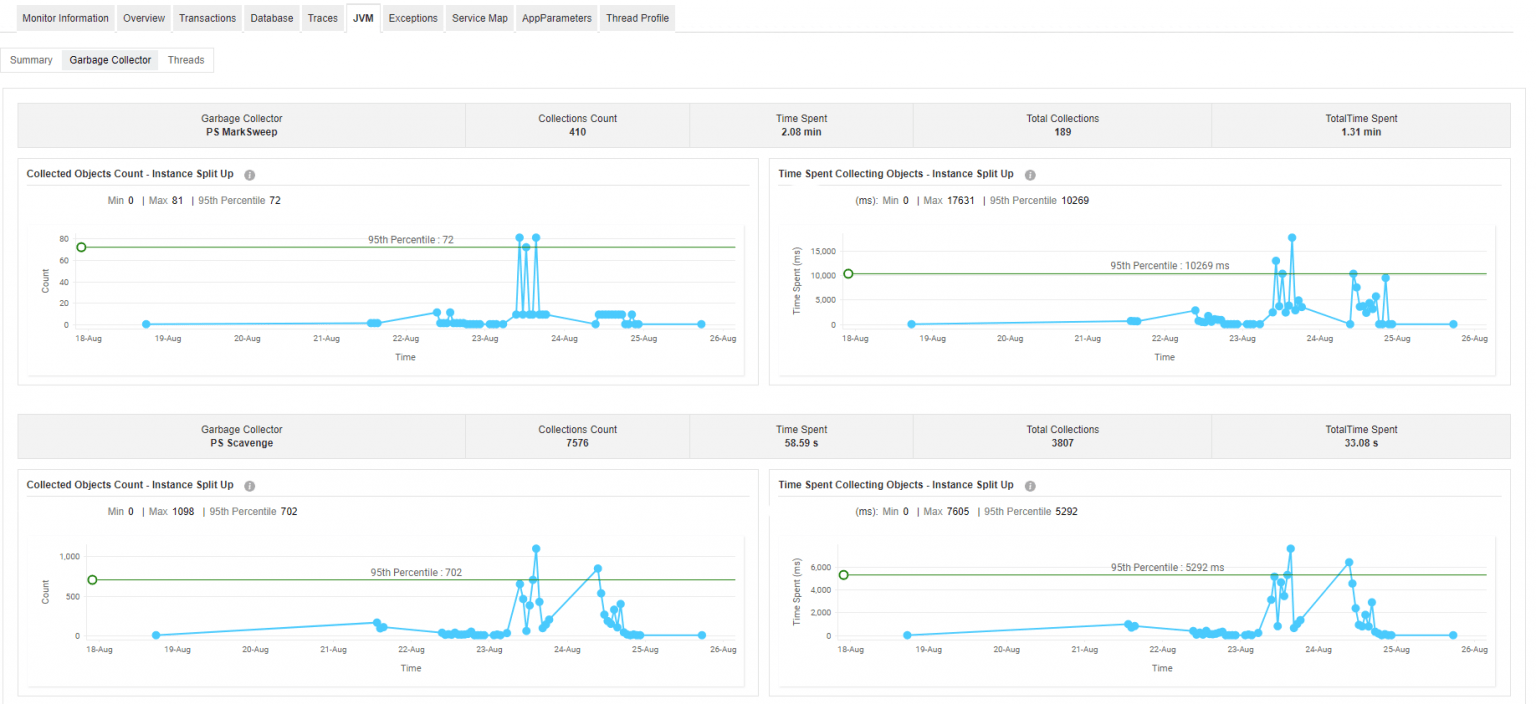1536x704 pixels.
Task: Open info tooltip on PS Scavenge Collected Objects chart
Action: click(249, 485)
